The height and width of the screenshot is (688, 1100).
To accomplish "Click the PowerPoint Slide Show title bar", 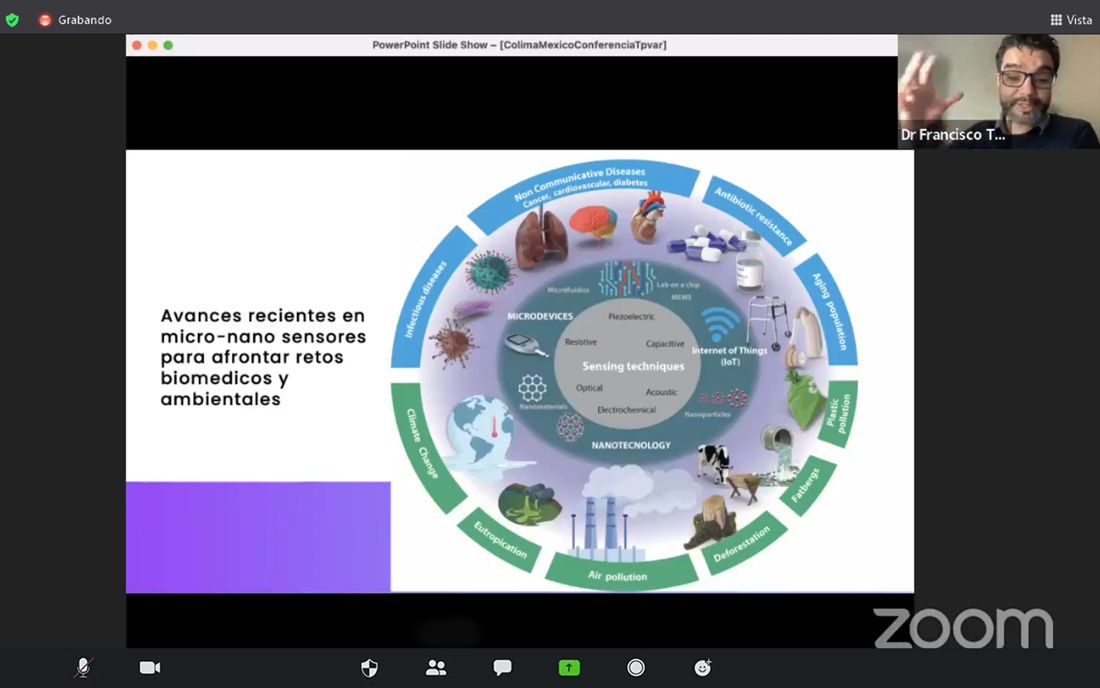I will pyautogui.click(x=519, y=45).
